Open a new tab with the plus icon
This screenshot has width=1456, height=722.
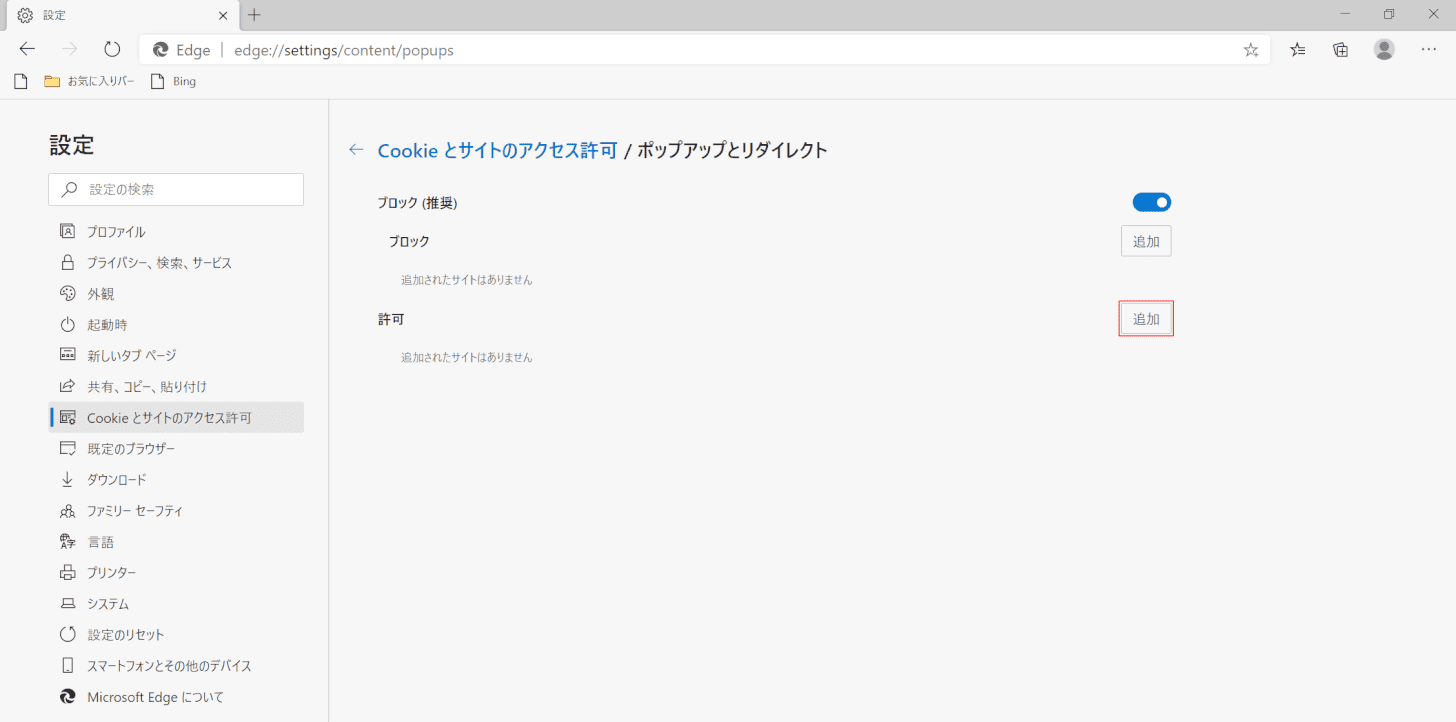[254, 15]
